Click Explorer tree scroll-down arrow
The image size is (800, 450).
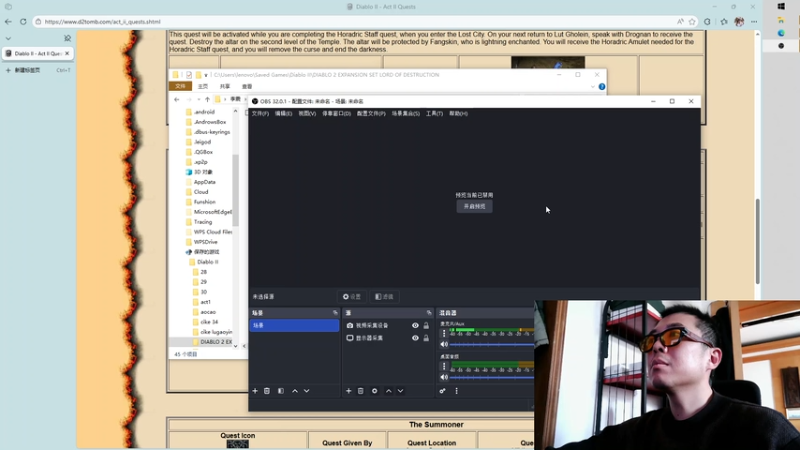pos(235,346)
